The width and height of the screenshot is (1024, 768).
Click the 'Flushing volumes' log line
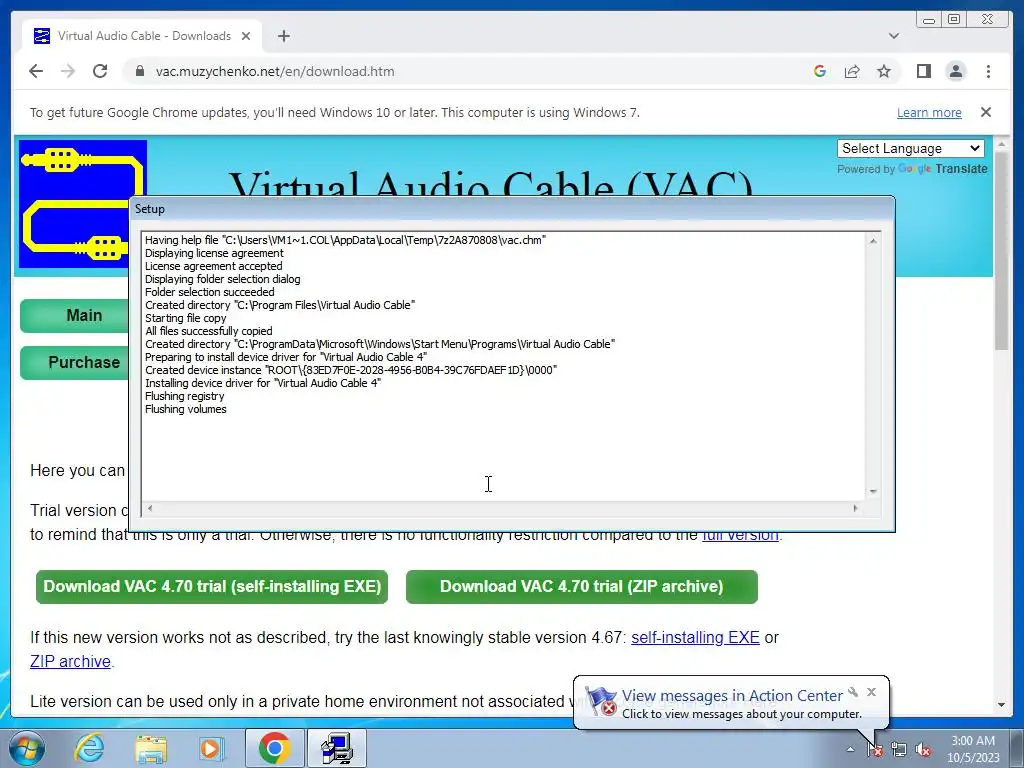tap(185, 409)
